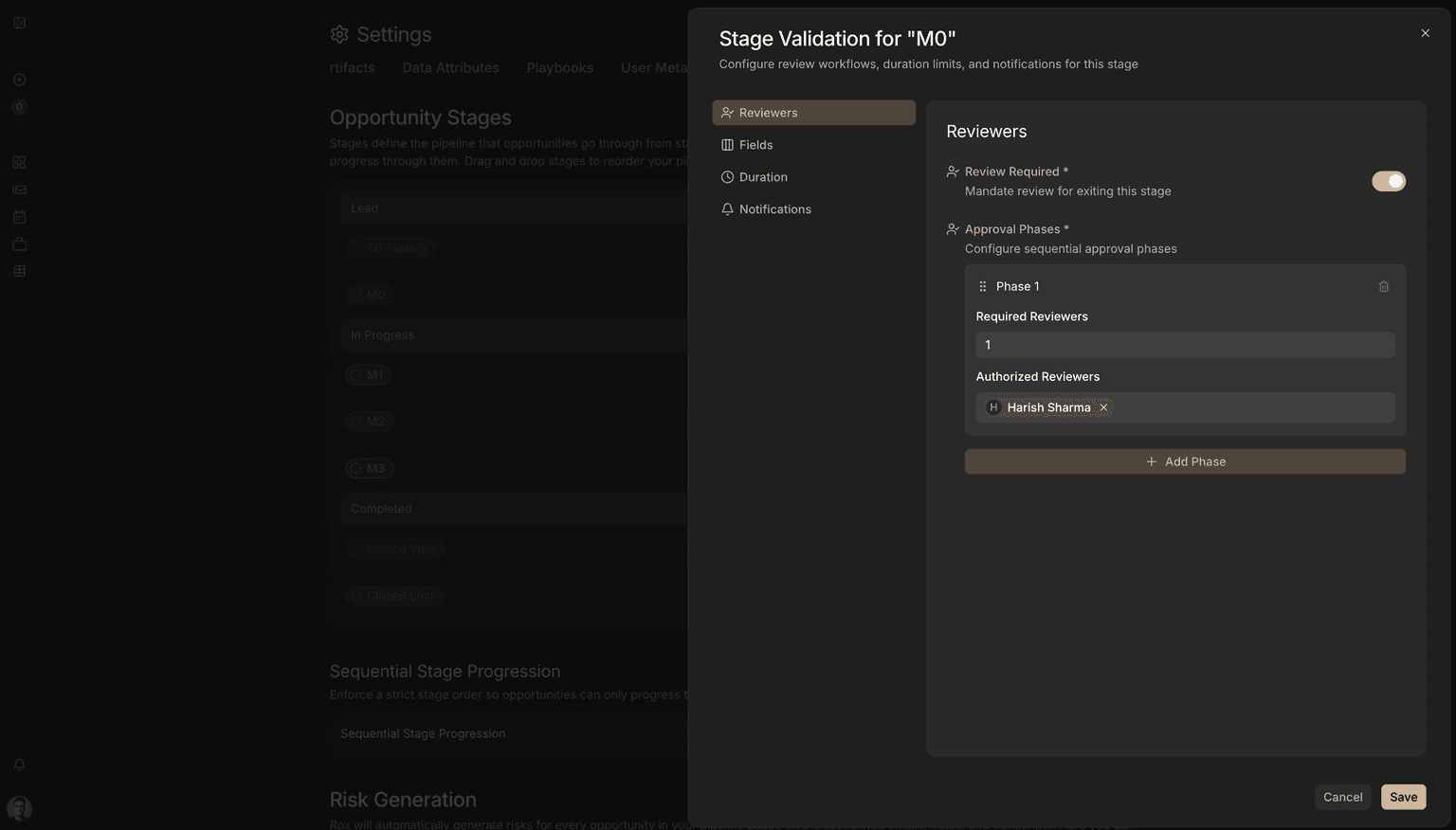
Task: Open the Data Attributes tab
Action: (450, 67)
